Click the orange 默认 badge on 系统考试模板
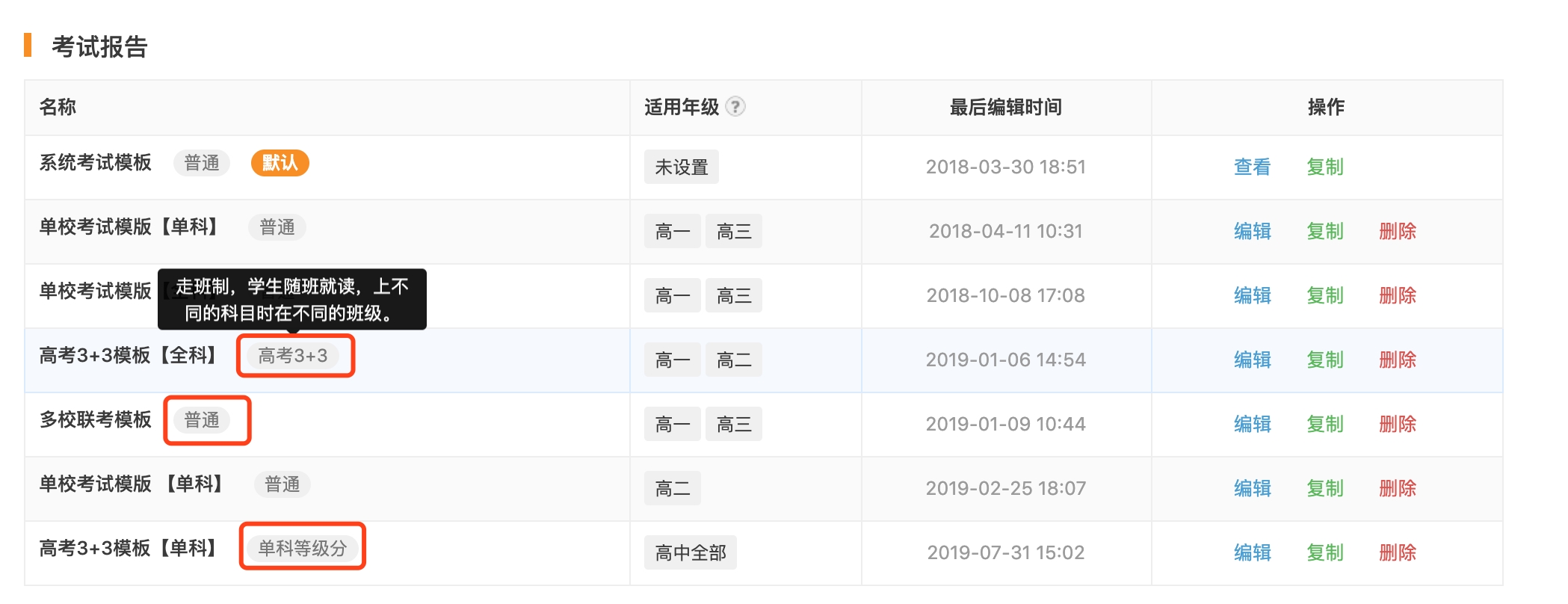This screenshot has width=1568, height=604. (x=280, y=162)
